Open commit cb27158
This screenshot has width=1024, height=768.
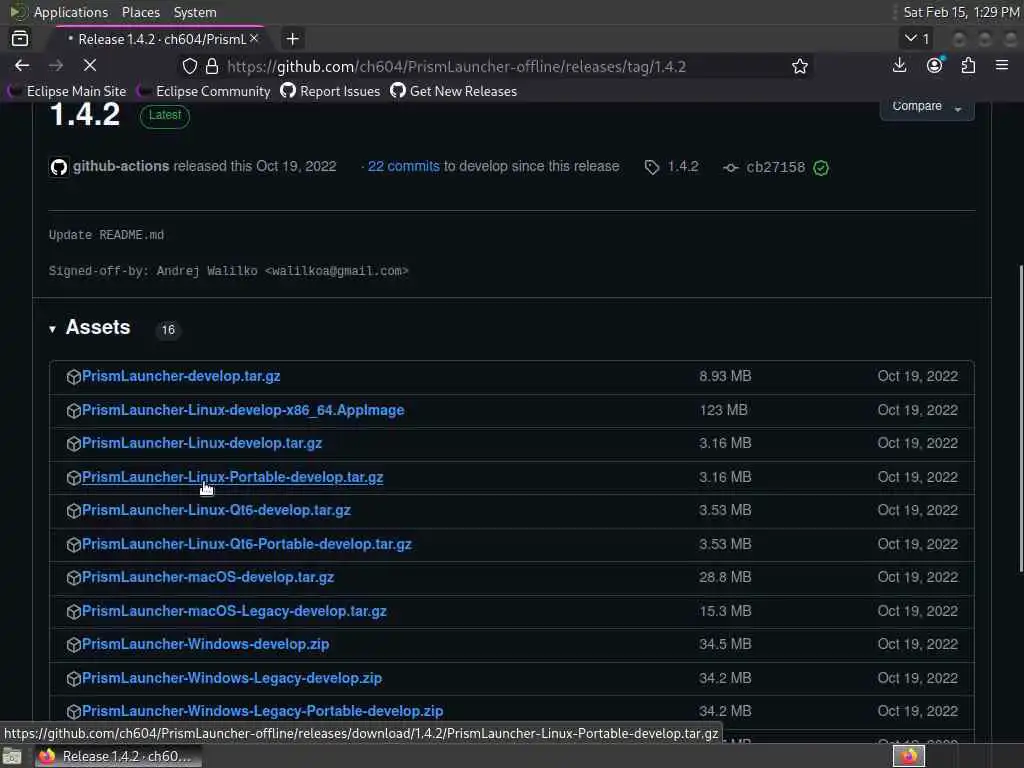coord(775,167)
